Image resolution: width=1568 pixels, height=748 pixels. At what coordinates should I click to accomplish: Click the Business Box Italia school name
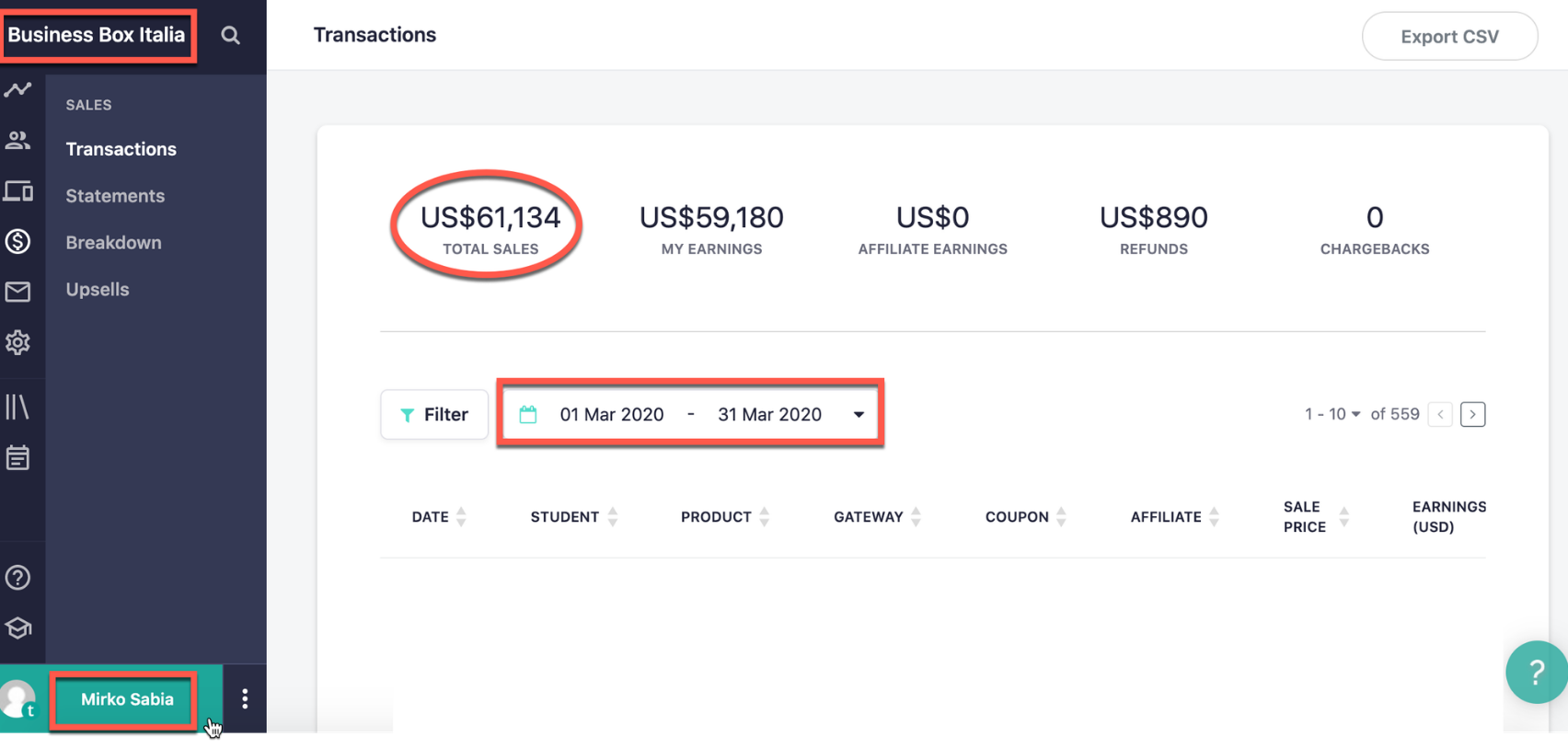[97, 35]
